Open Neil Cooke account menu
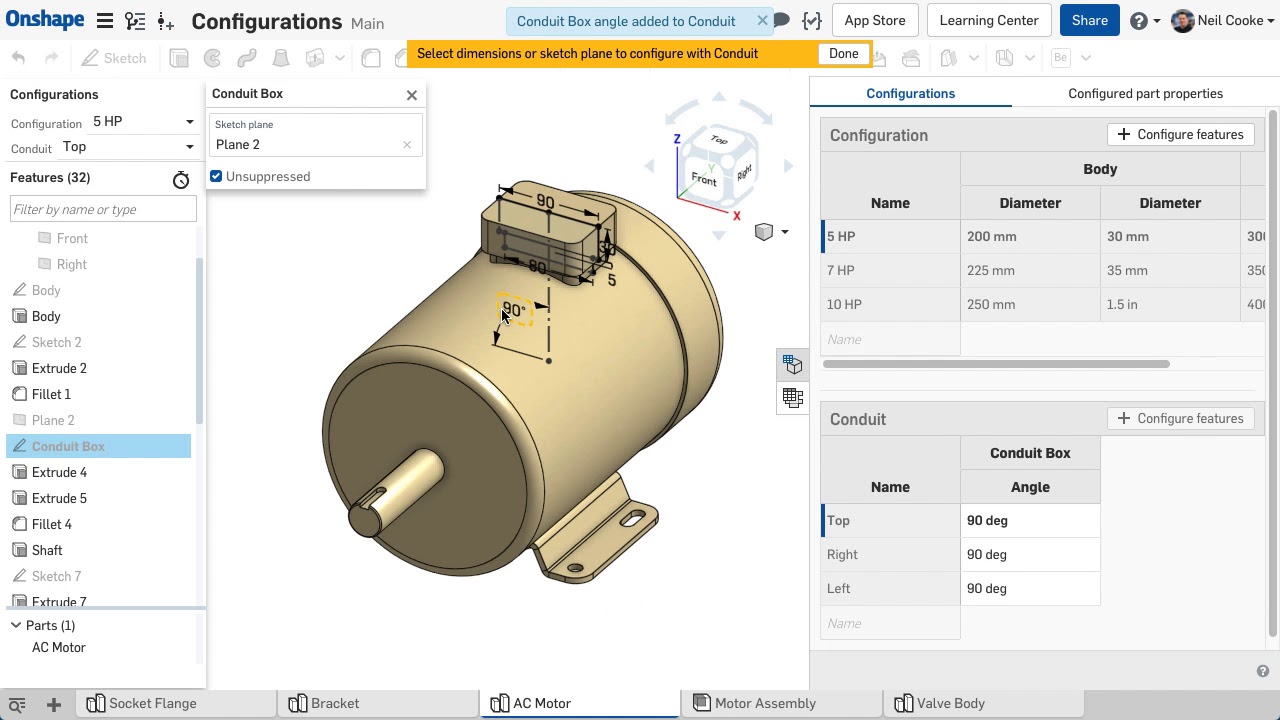Screen dimensions: 1280x720 click(1220, 20)
